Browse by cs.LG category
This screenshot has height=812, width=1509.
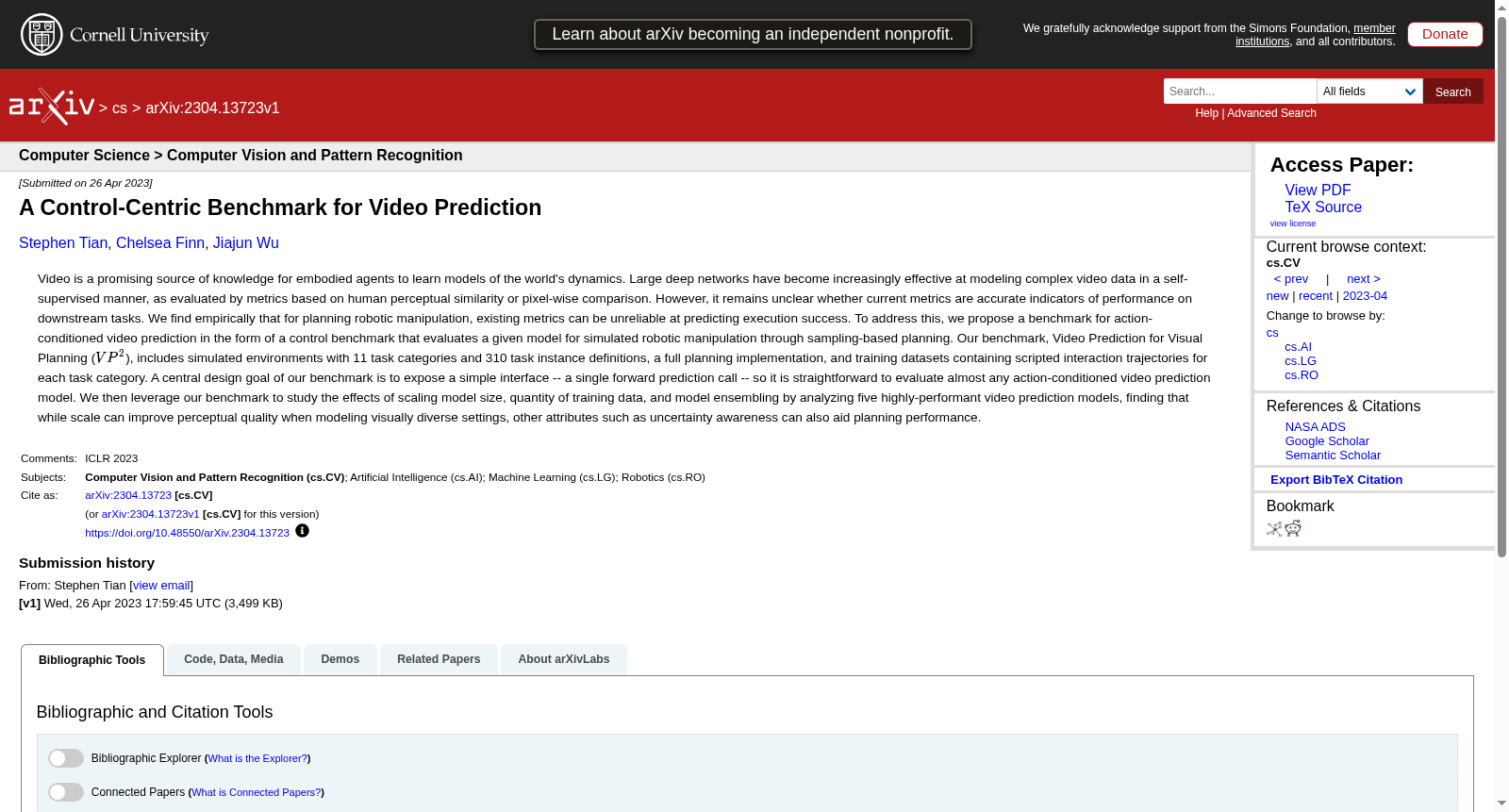coord(1301,361)
